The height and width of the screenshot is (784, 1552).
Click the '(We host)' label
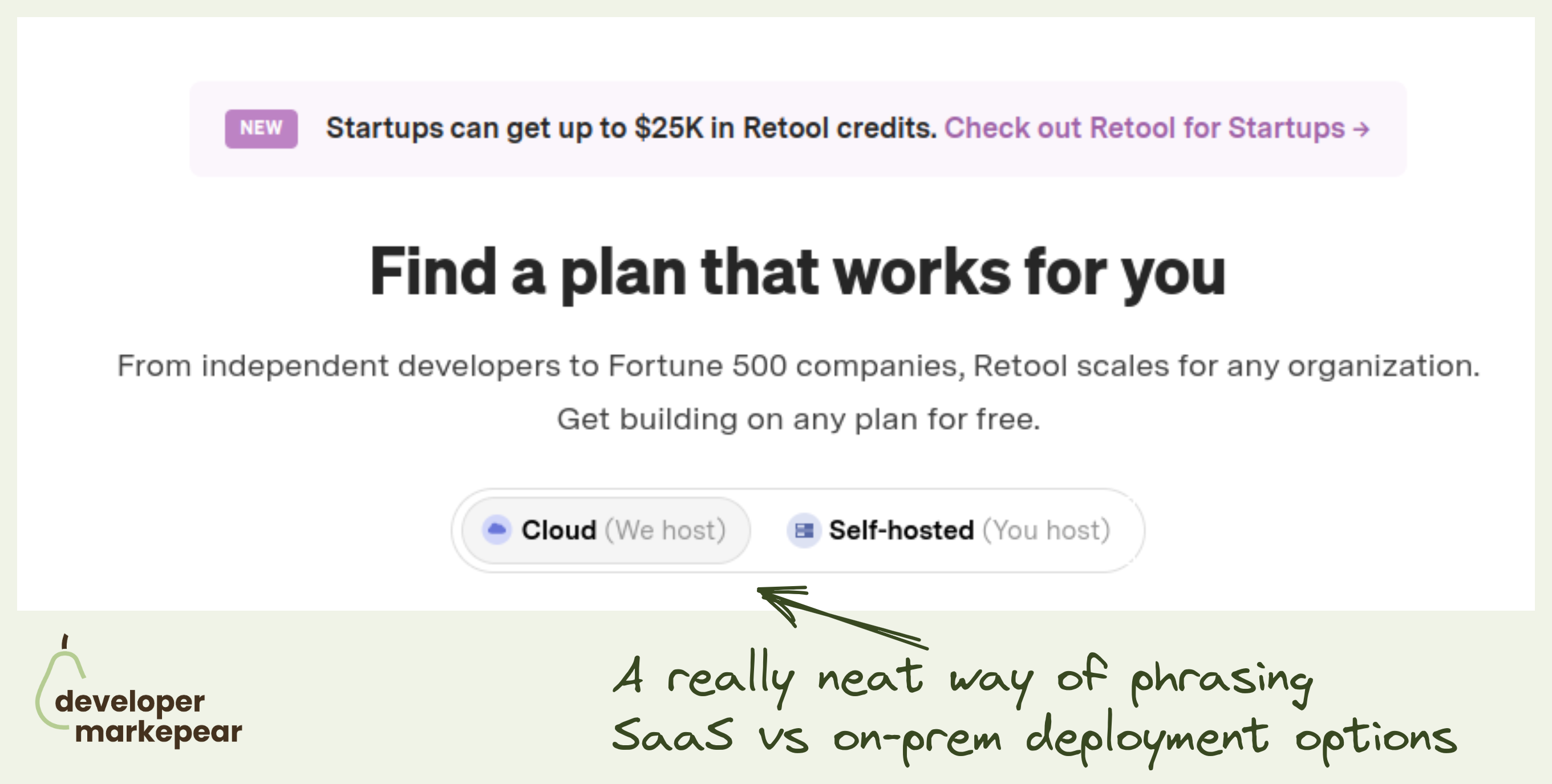click(x=665, y=530)
